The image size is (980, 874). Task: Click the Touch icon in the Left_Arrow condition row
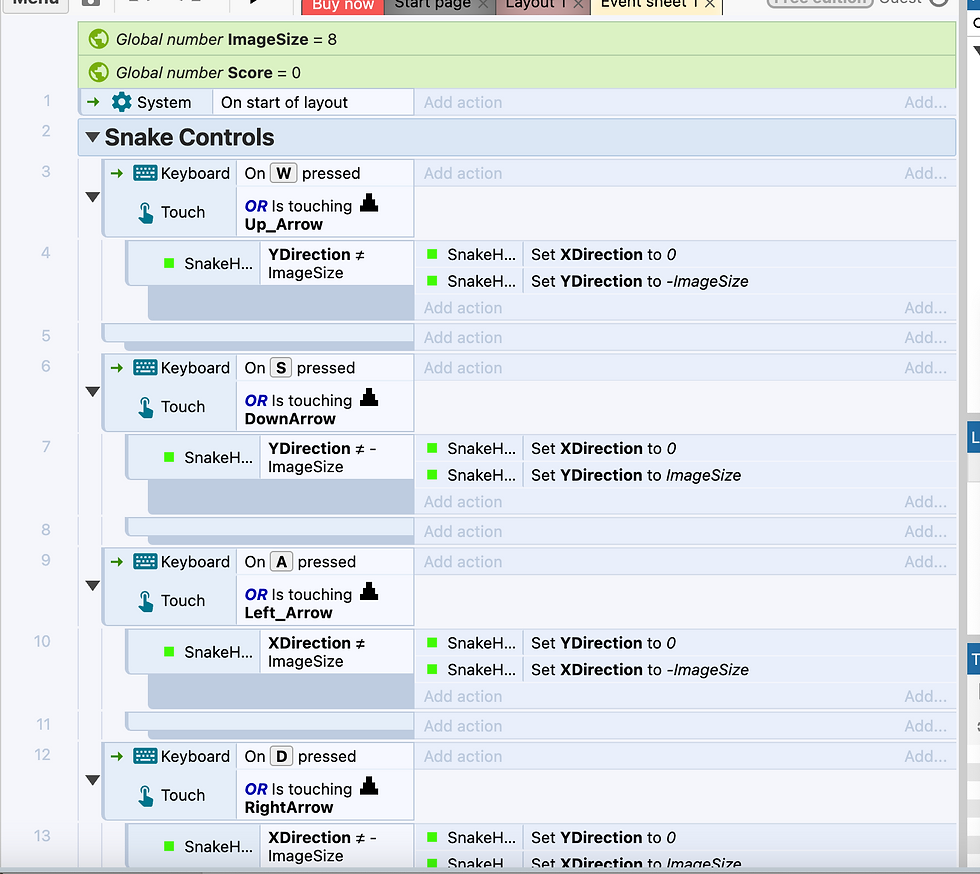[146, 601]
